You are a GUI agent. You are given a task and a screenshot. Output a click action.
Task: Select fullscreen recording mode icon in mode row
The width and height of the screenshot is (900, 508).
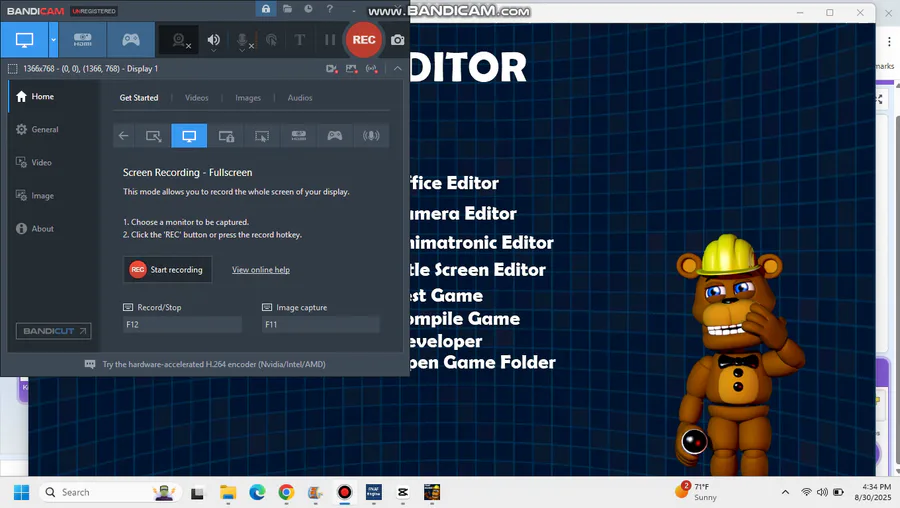[x=189, y=136]
